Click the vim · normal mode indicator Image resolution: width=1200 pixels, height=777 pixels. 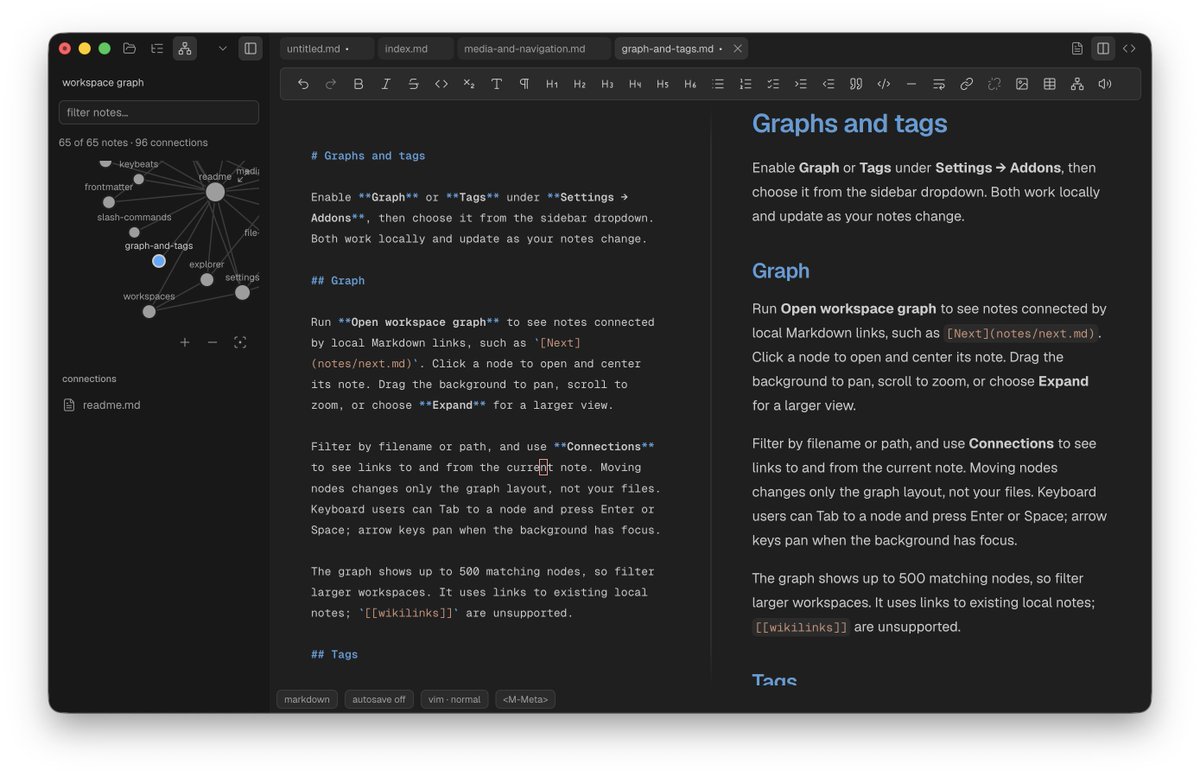pos(455,699)
